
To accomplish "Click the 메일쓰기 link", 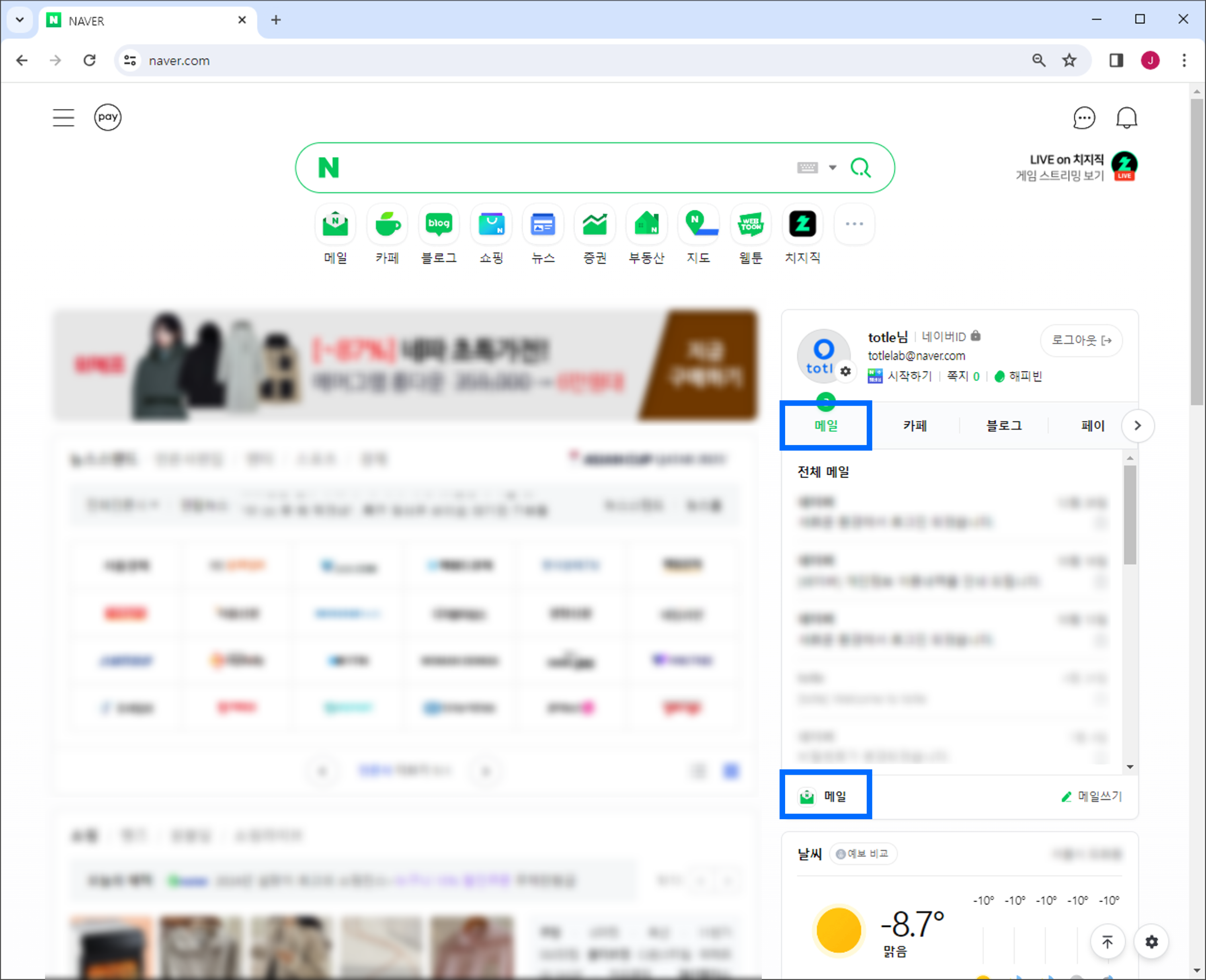I will pyautogui.click(x=1092, y=797).
